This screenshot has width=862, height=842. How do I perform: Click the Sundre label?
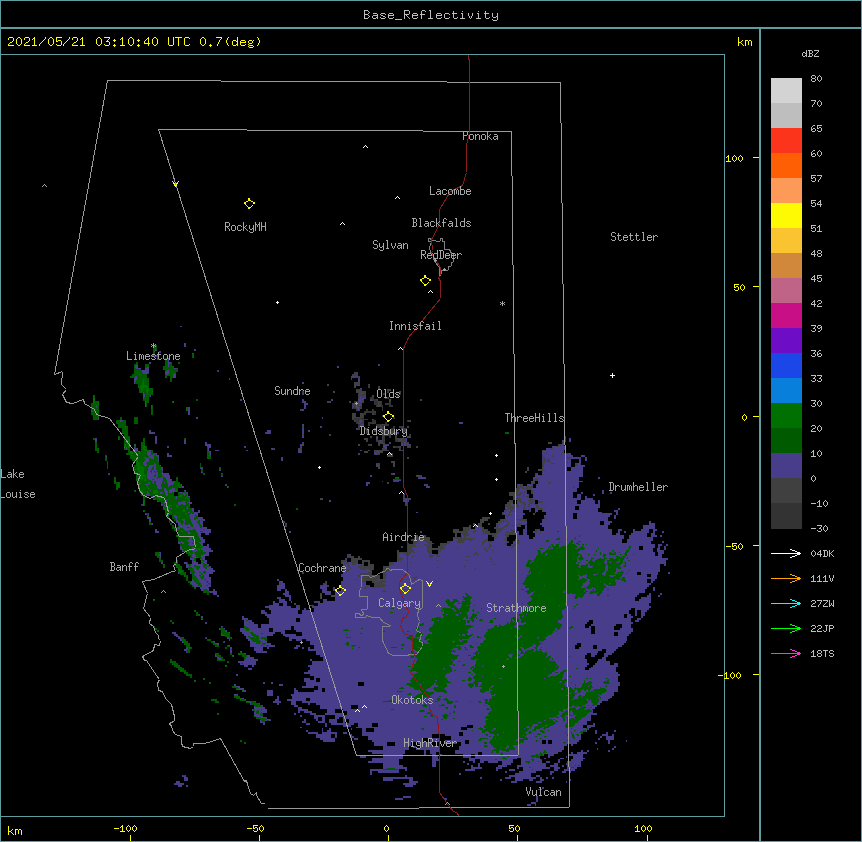[x=292, y=391]
